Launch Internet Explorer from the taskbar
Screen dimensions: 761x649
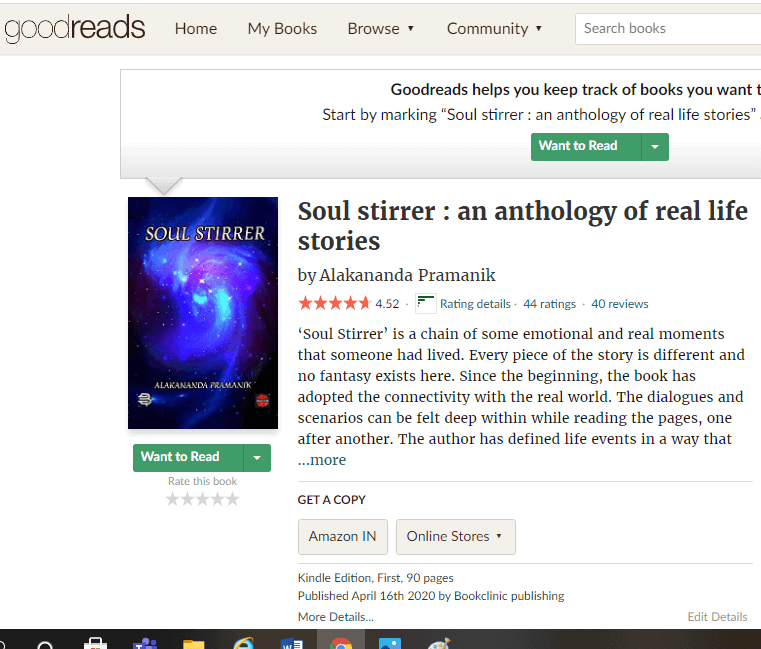tap(243, 644)
